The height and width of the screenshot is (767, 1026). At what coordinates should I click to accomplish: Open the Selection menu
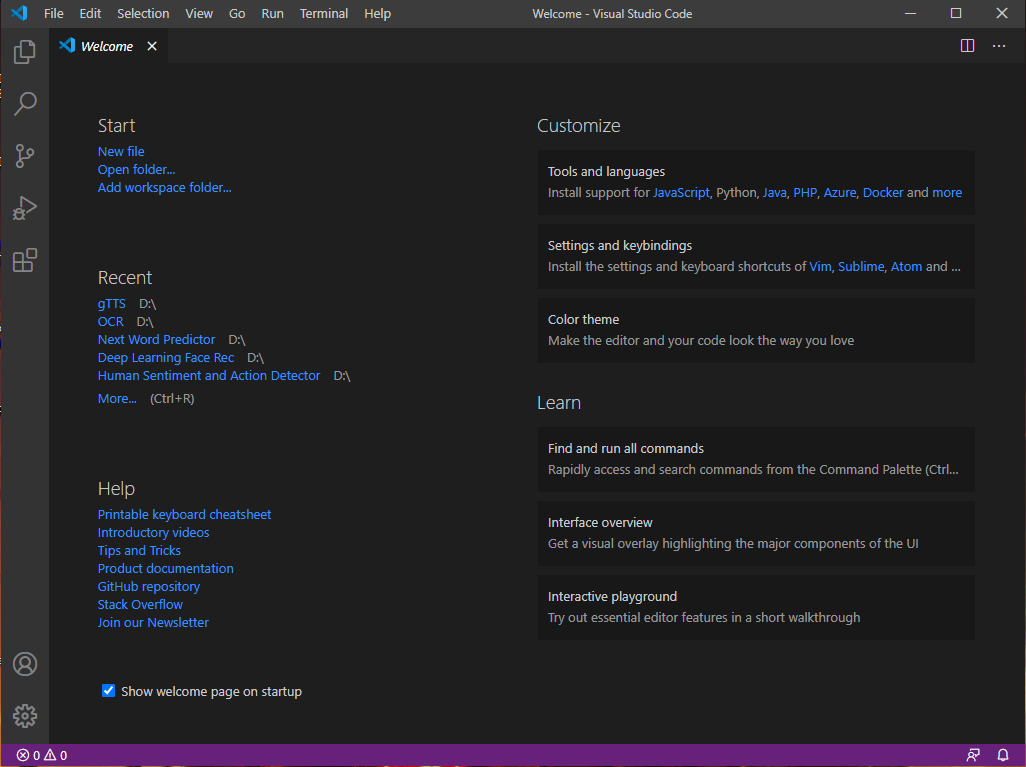pyautogui.click(x=143, y=14)
